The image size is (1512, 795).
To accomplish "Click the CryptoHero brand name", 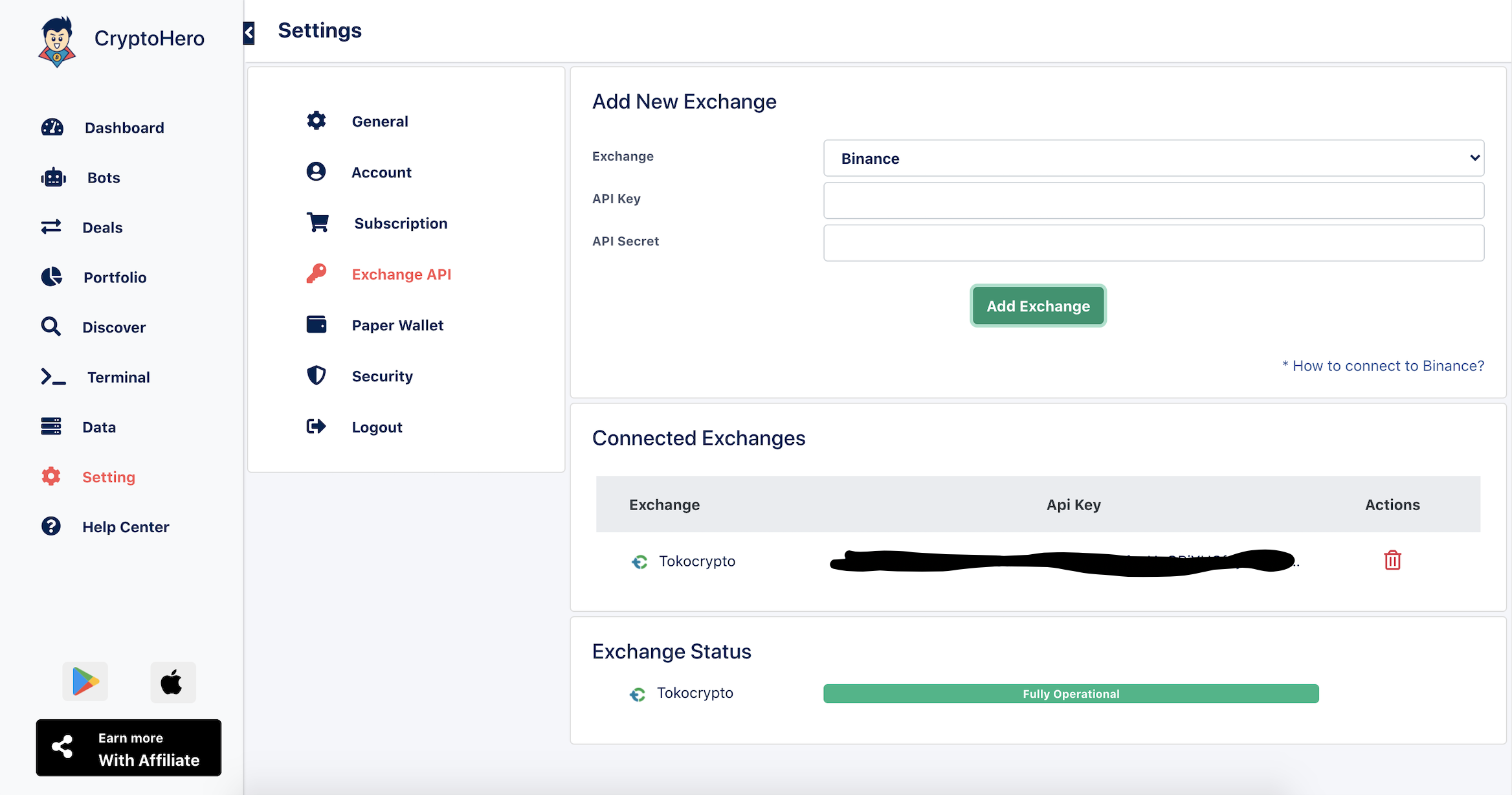I will click(150, 38).
